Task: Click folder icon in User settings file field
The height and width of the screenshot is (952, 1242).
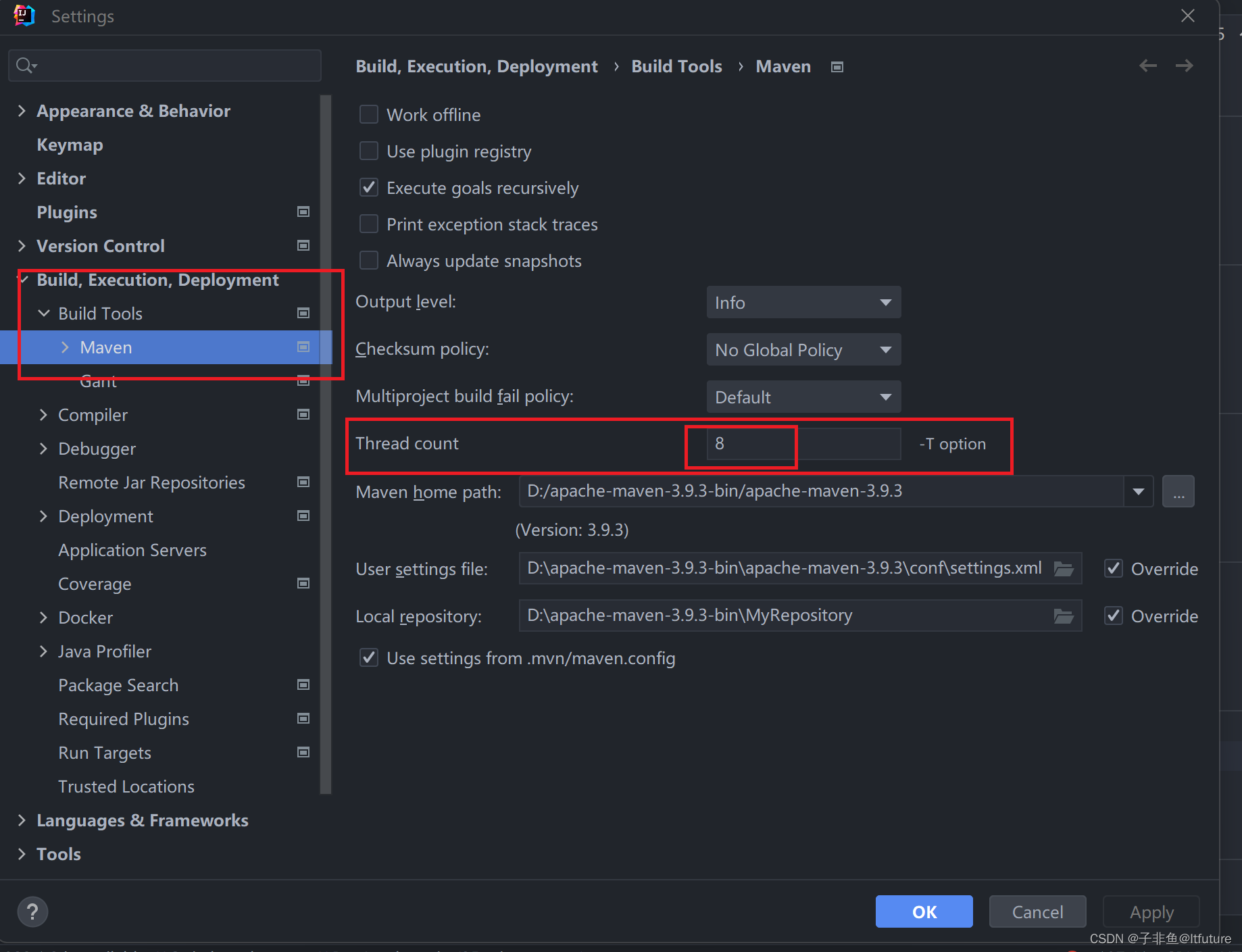Action: [x=1064, y=569]
